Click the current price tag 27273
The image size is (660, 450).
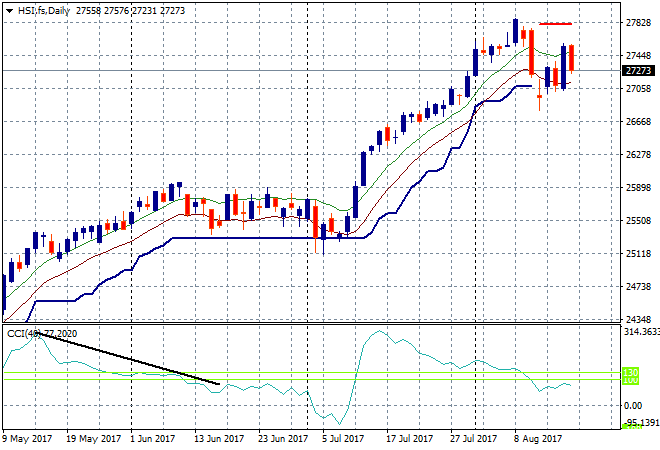point(636,71)
